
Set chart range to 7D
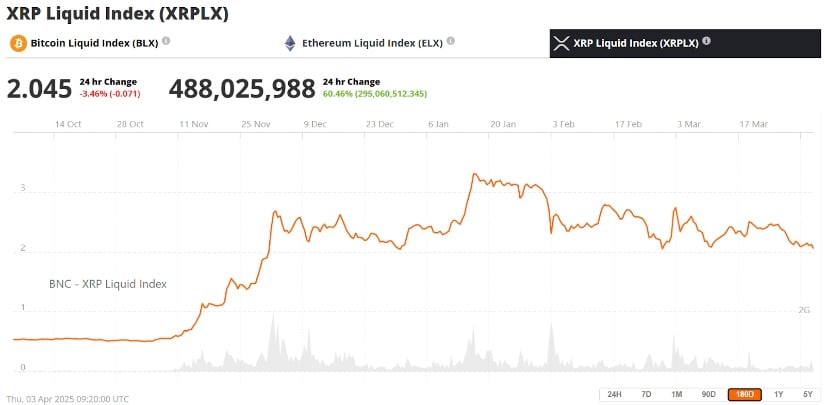tap(646, 394)
